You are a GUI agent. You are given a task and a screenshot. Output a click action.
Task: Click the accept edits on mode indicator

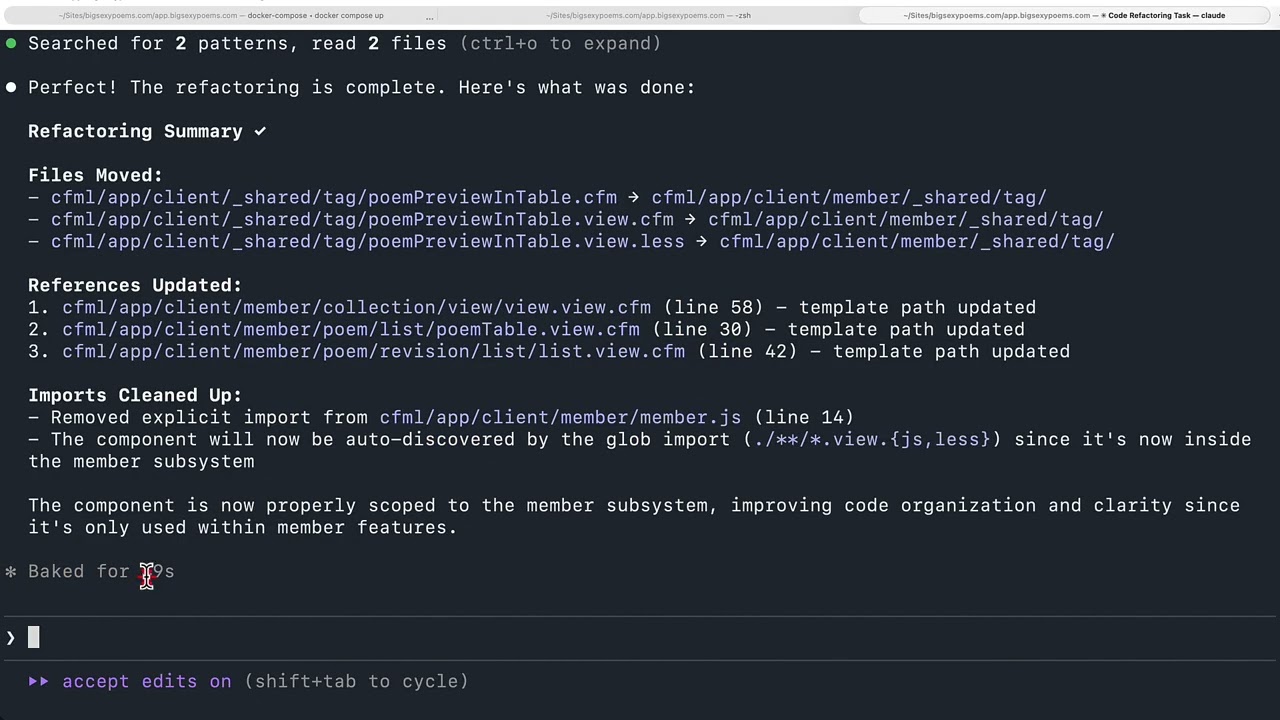click(146, 681)
